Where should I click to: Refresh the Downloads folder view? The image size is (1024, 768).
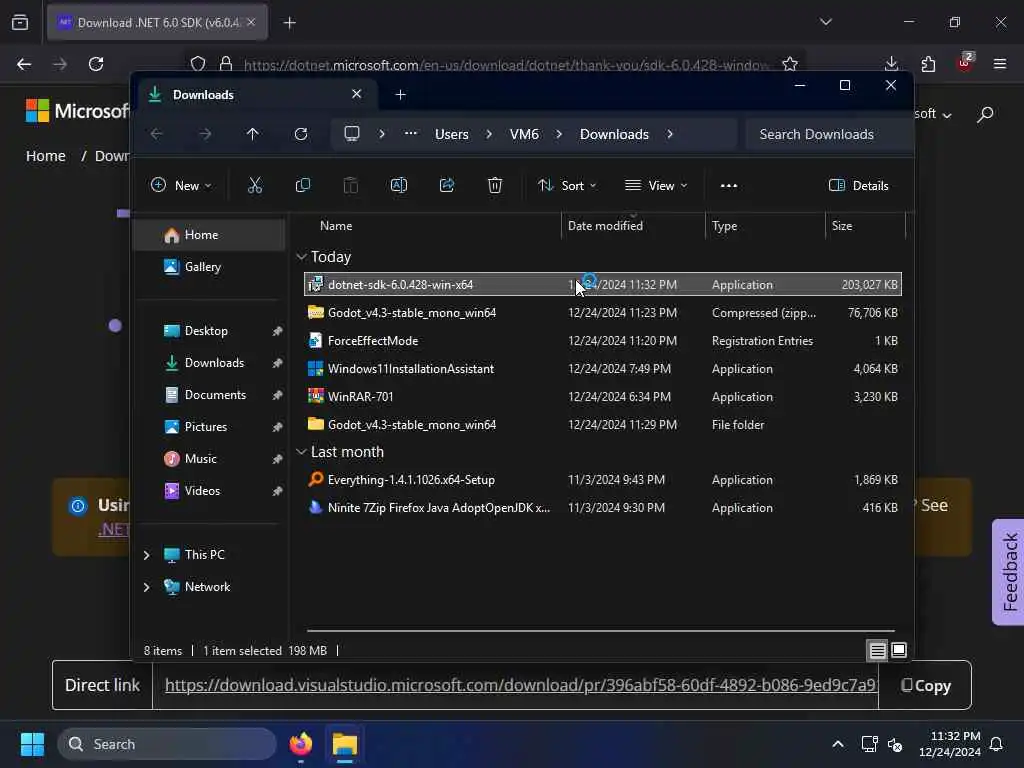(x=300, y=134)
